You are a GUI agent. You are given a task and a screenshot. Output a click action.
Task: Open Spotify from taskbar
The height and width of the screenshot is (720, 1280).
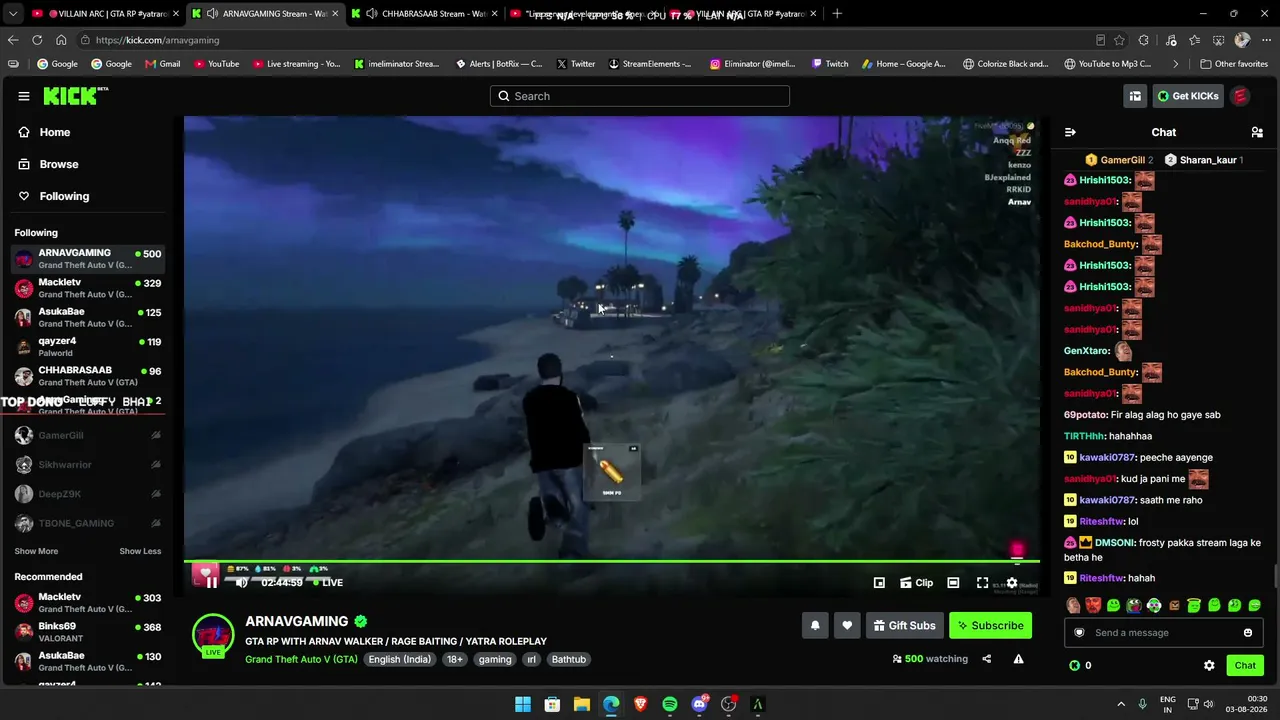click(x=670, y=704)
